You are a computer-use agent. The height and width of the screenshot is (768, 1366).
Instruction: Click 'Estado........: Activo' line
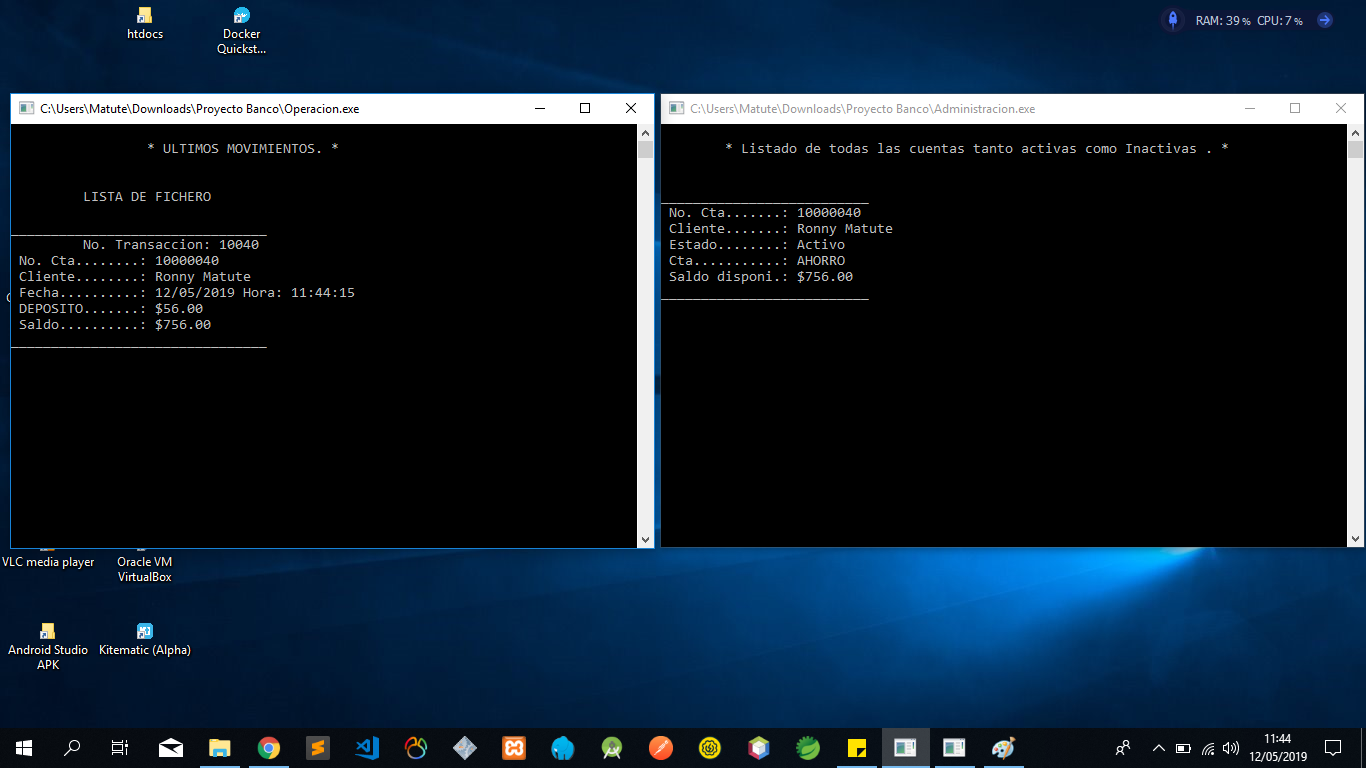757,245
